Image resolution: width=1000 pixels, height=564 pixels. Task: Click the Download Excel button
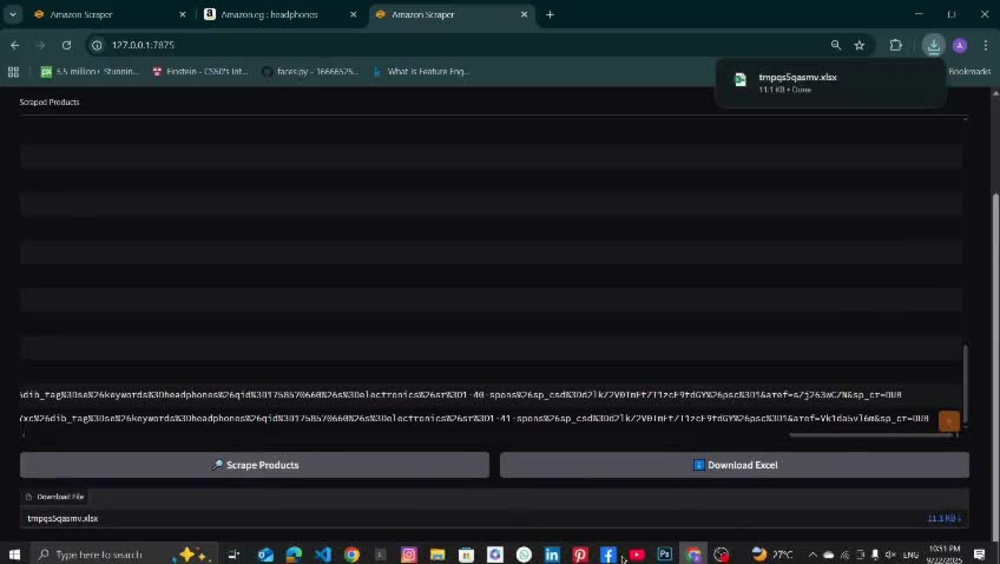click(x=735, y=465)
